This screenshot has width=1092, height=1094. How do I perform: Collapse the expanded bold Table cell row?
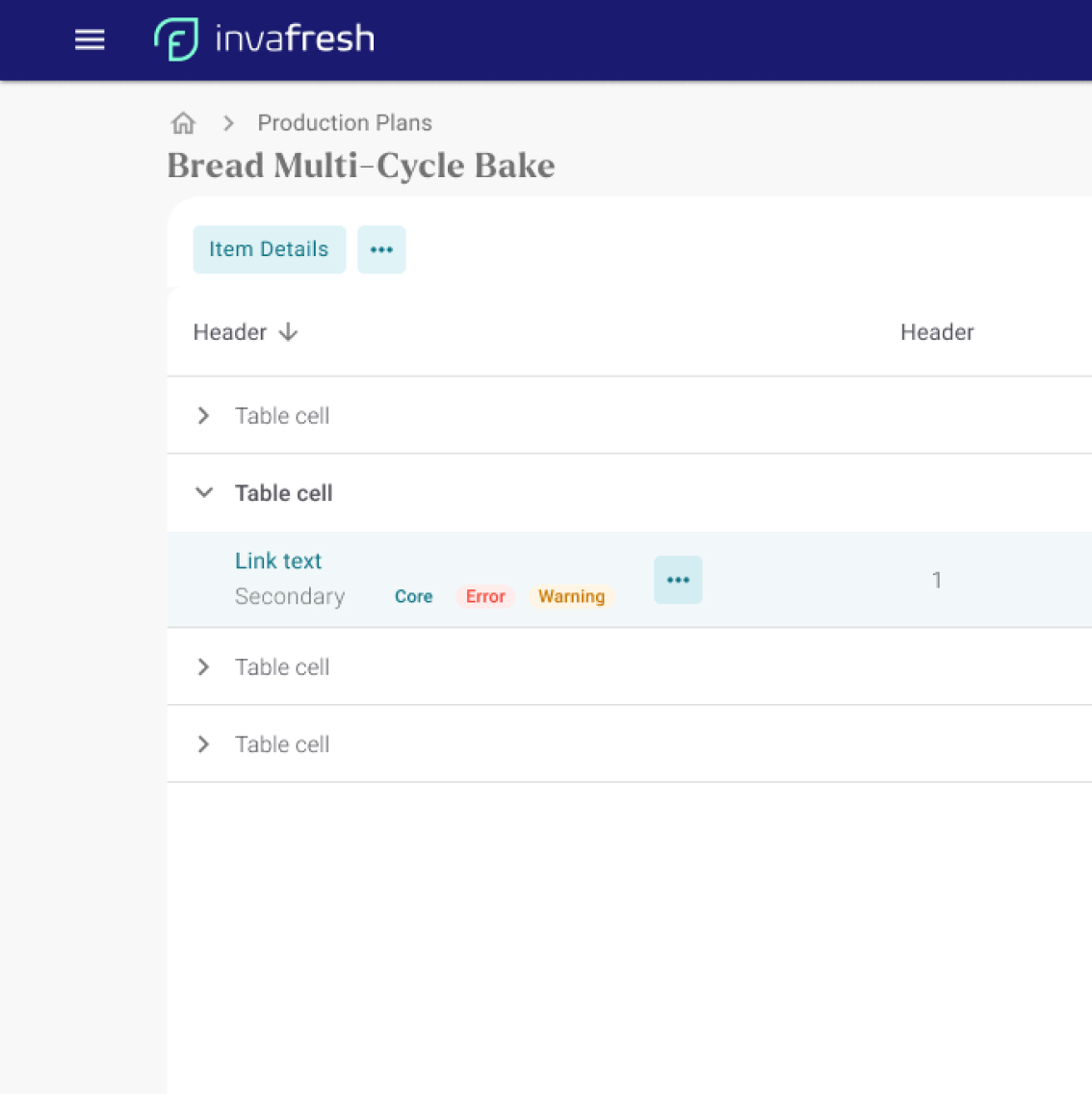click(203, 493)
